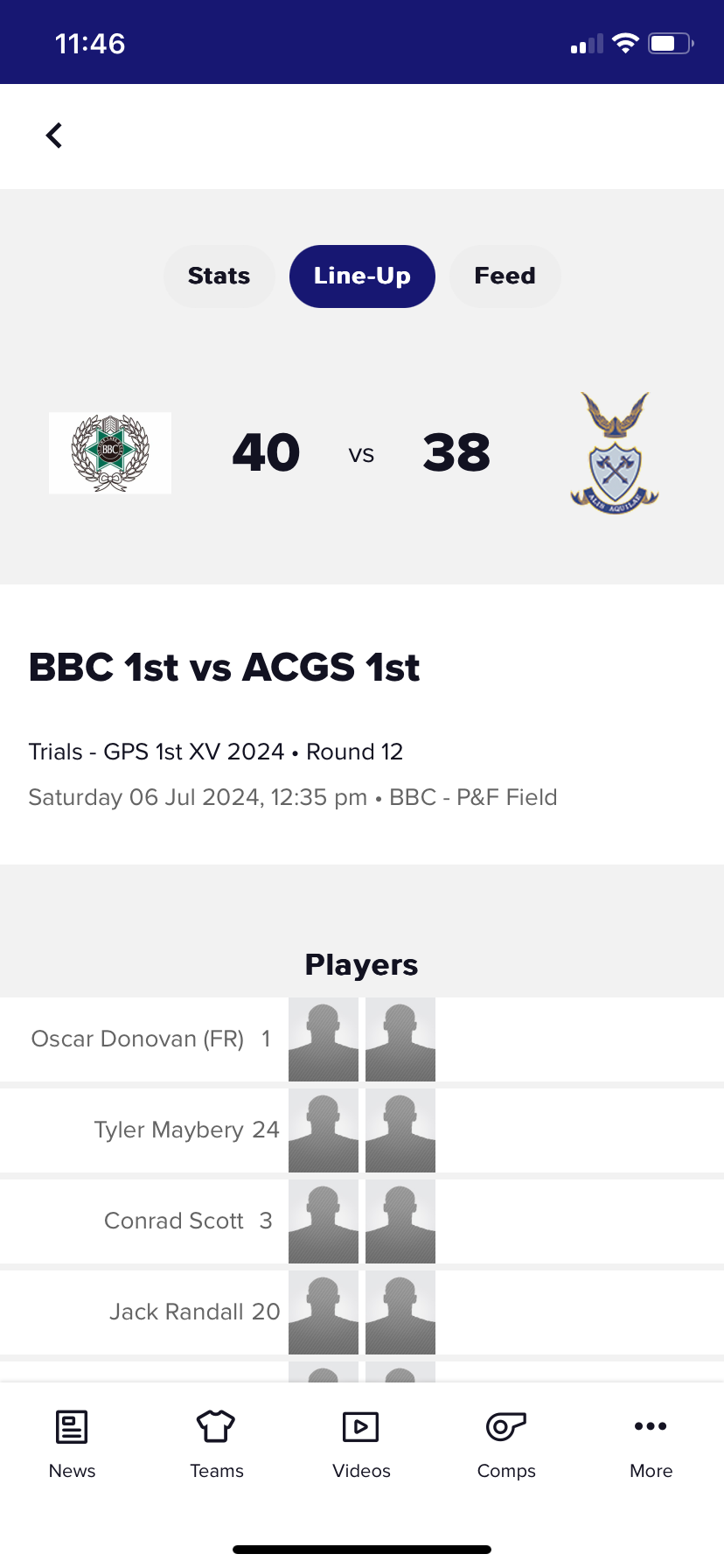Tap the ACGS team crest logo
The image size is (724, 1568).
615,453
